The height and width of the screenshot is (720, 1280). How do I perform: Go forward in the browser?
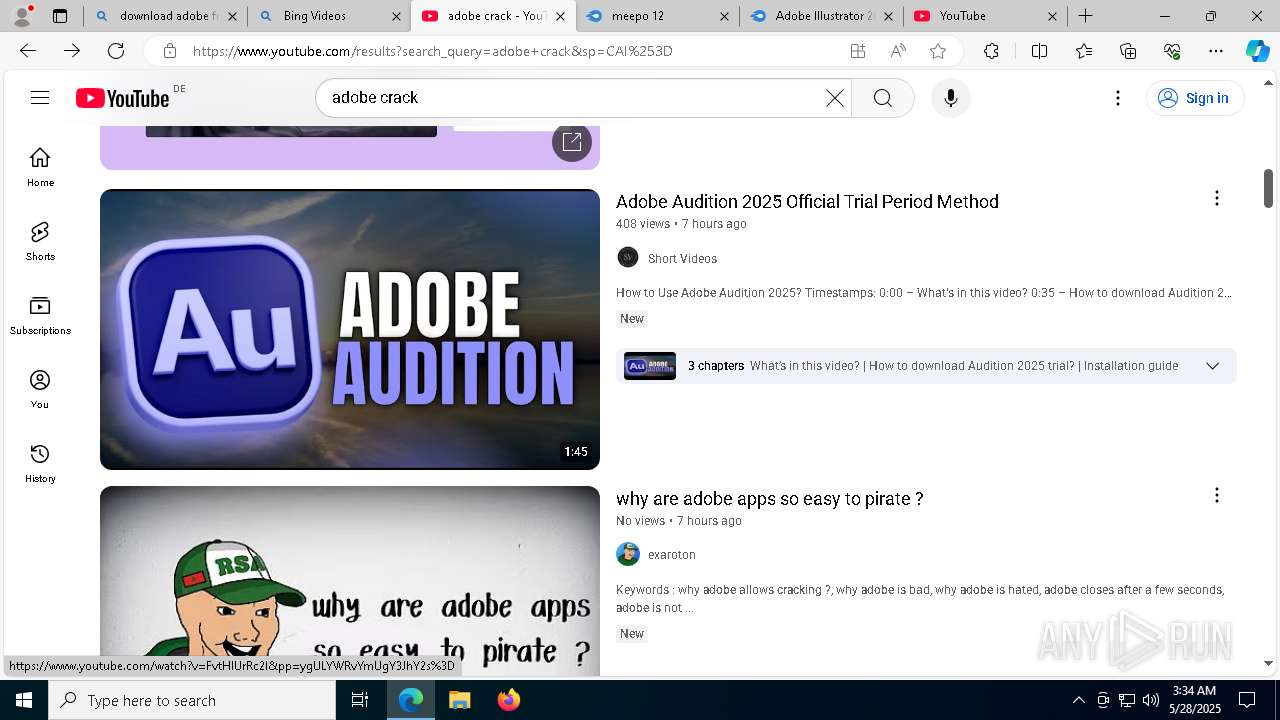(72, 51)
